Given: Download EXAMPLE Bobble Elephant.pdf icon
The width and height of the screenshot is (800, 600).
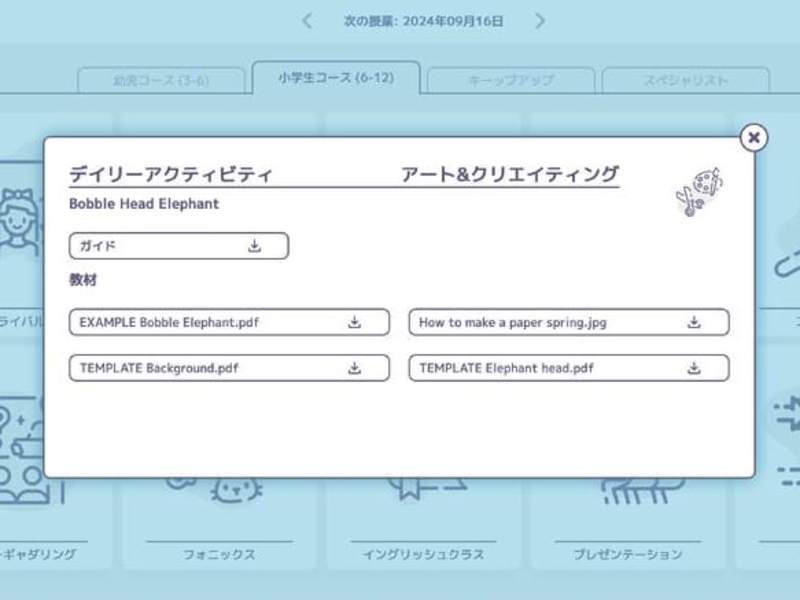Looking at the screenshot, I should (x=355, y=322).
